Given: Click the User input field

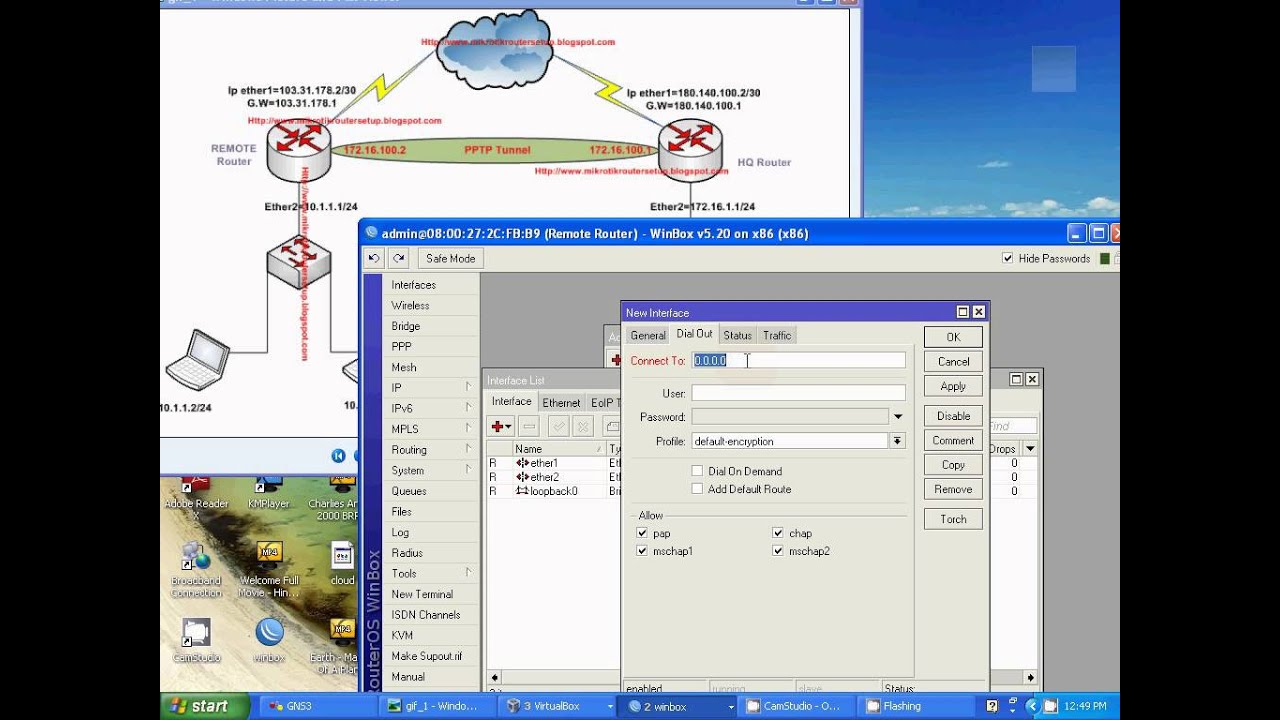Looking at the screenshot, I should 798,393.
